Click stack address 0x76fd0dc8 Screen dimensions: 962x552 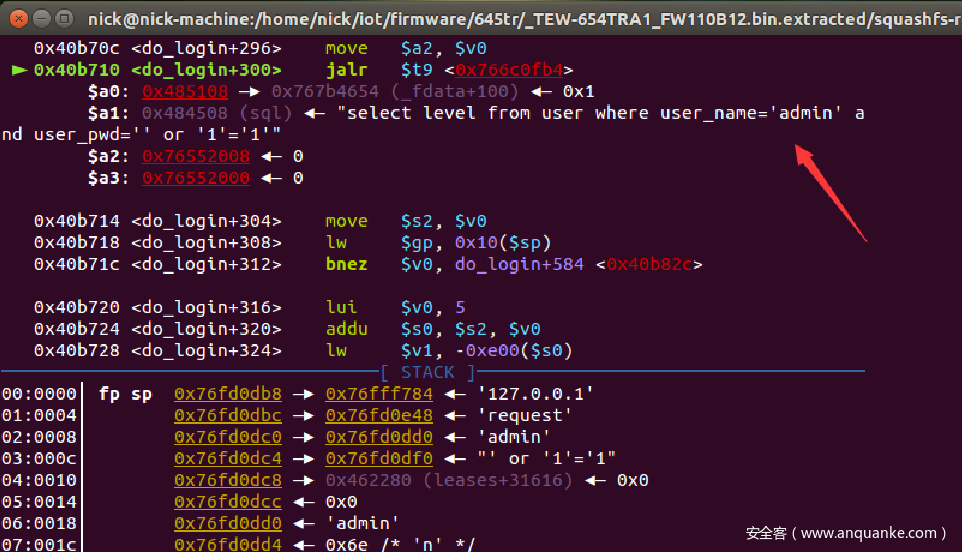[x=228, y=480]
